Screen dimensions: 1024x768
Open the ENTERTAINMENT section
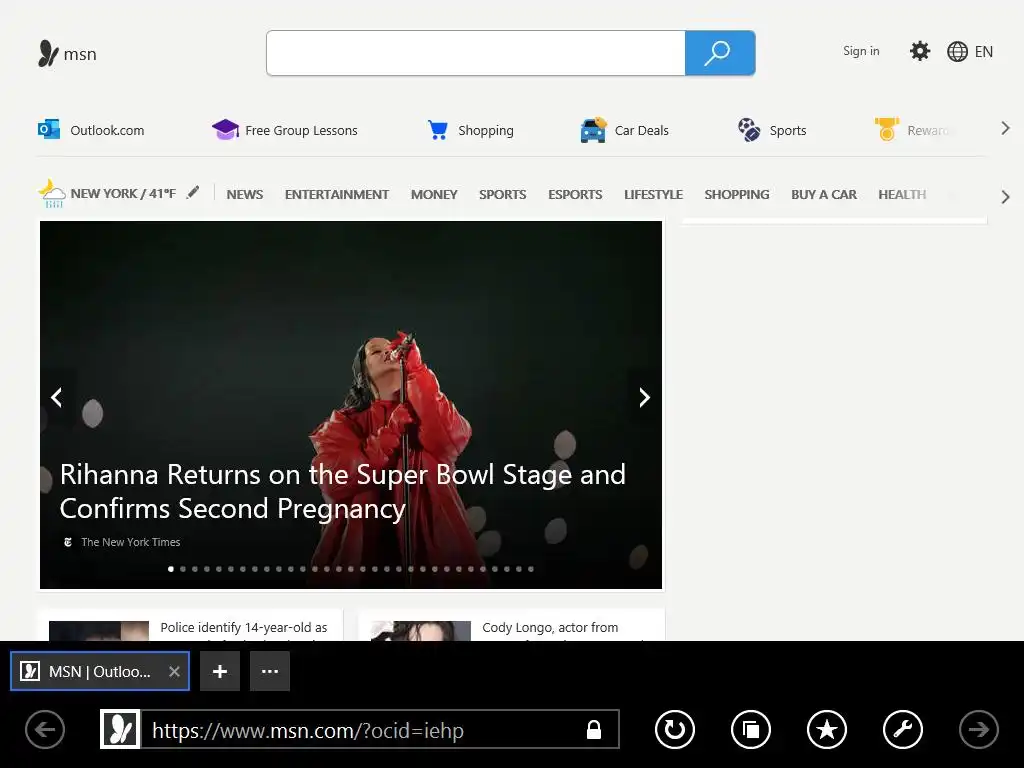(337, 195)
